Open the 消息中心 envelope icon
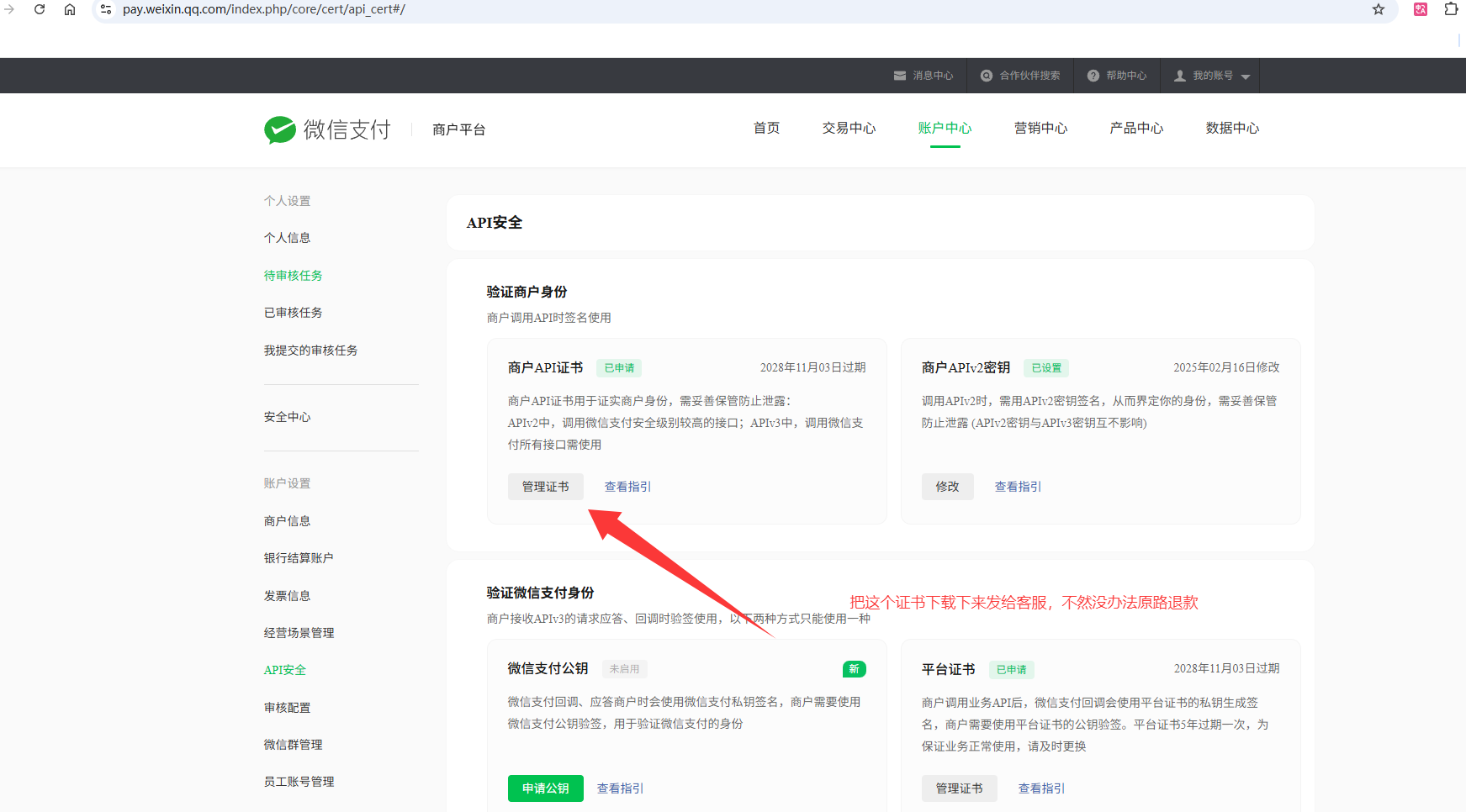Viewport: 1466px width, 812px height. tap(900, 76)
